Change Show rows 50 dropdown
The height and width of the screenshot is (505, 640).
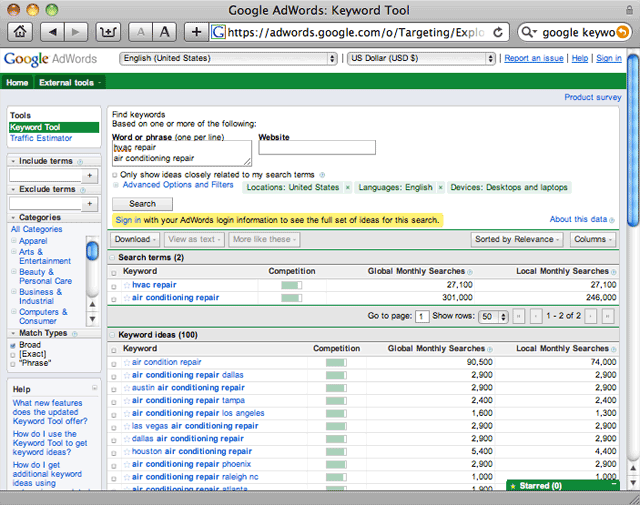[493, 316]
